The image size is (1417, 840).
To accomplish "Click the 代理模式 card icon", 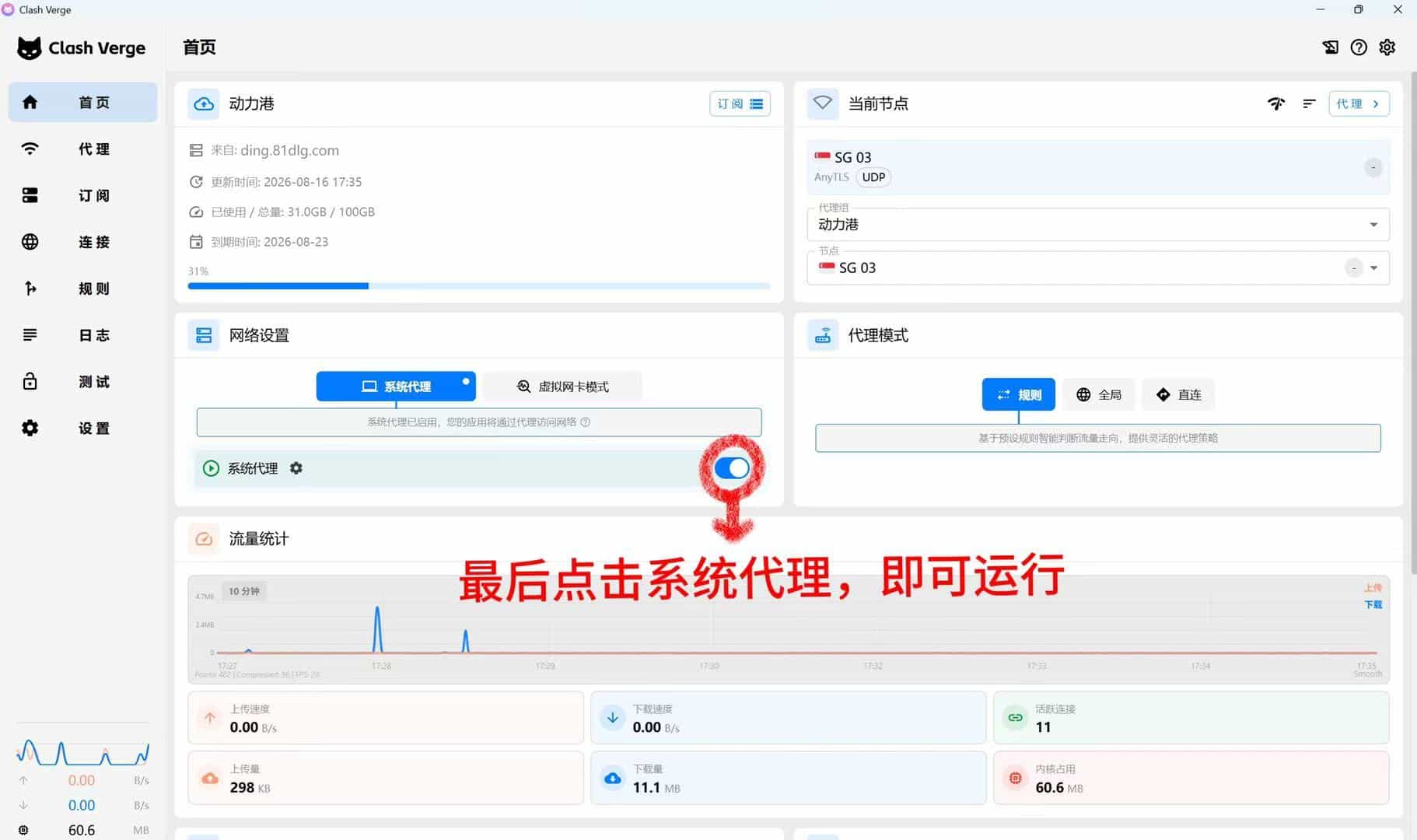I will 823,335.
